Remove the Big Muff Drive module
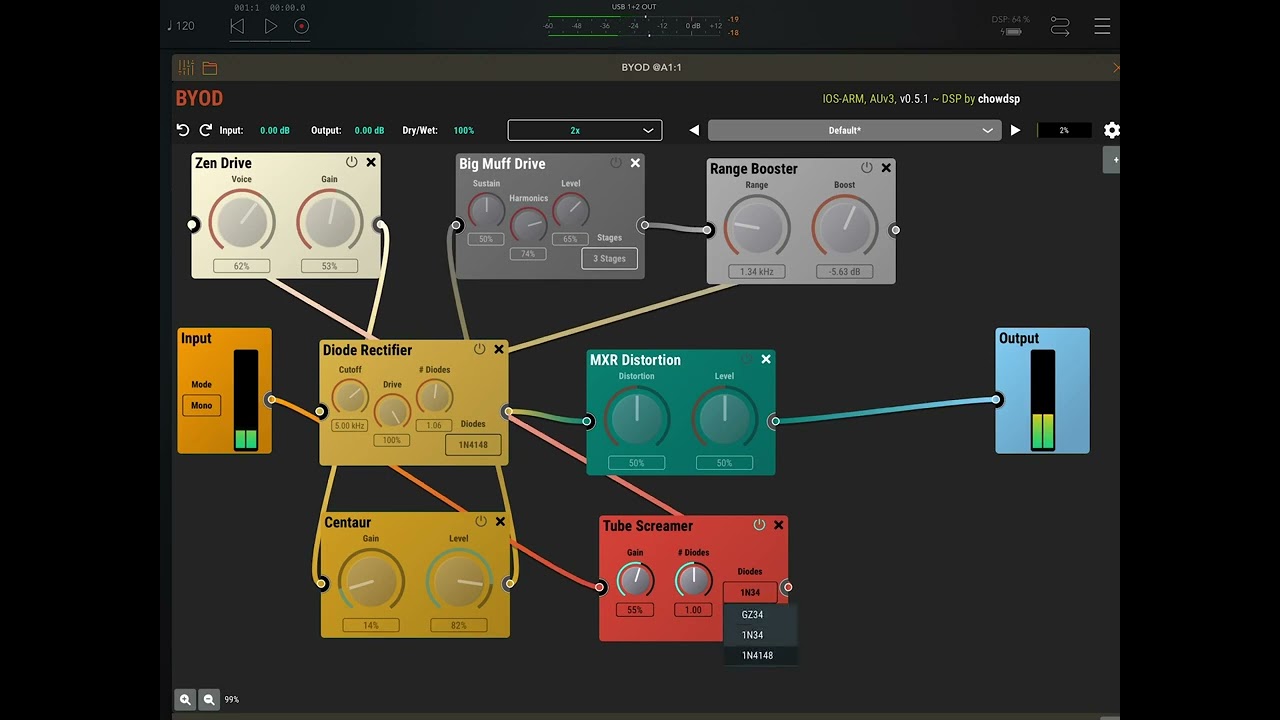This screenshot has width=1280, height=720. point(635,163)
